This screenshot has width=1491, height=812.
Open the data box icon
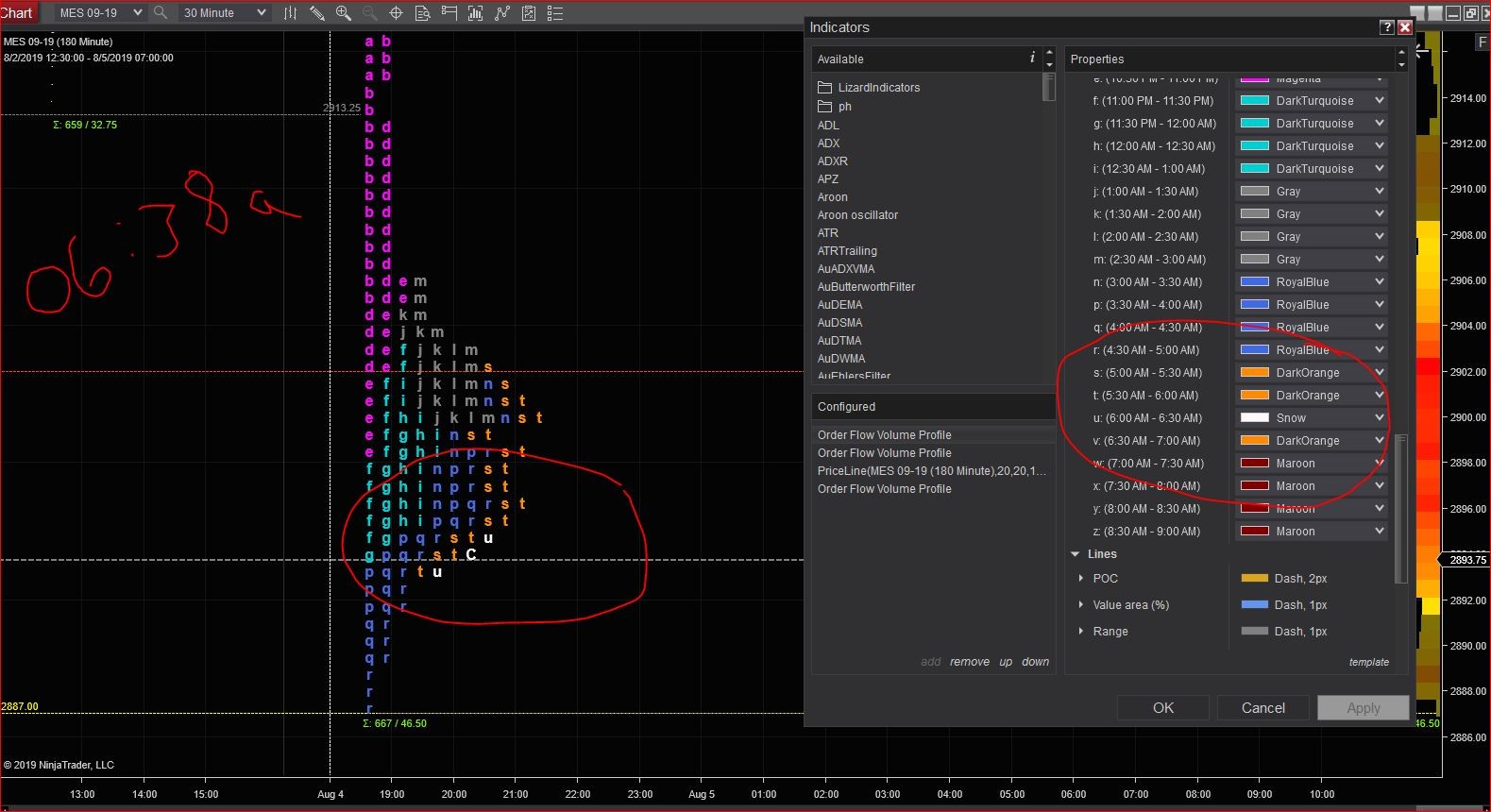(x=423, y=13)
